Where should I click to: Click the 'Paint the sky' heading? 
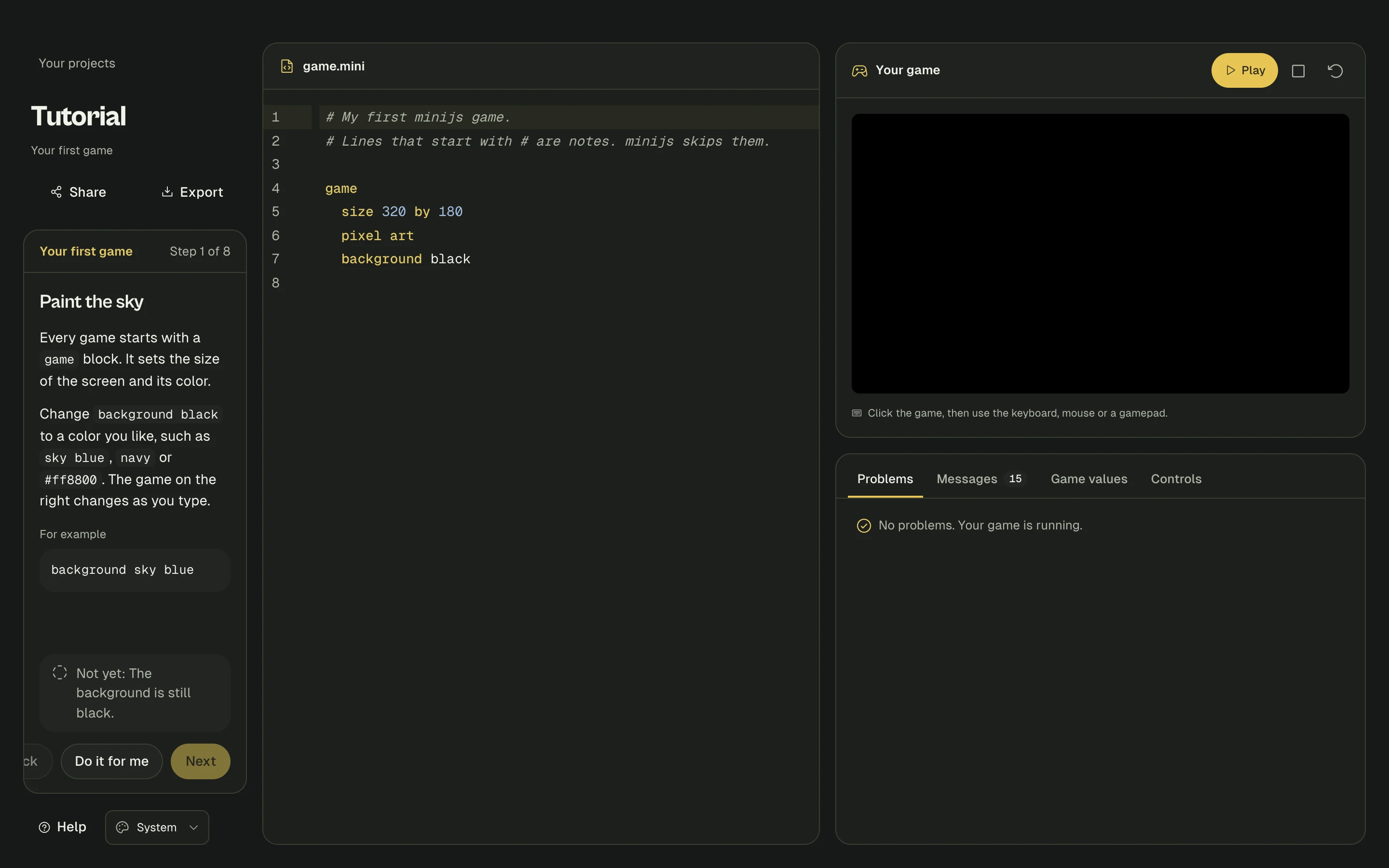(91, 301)
